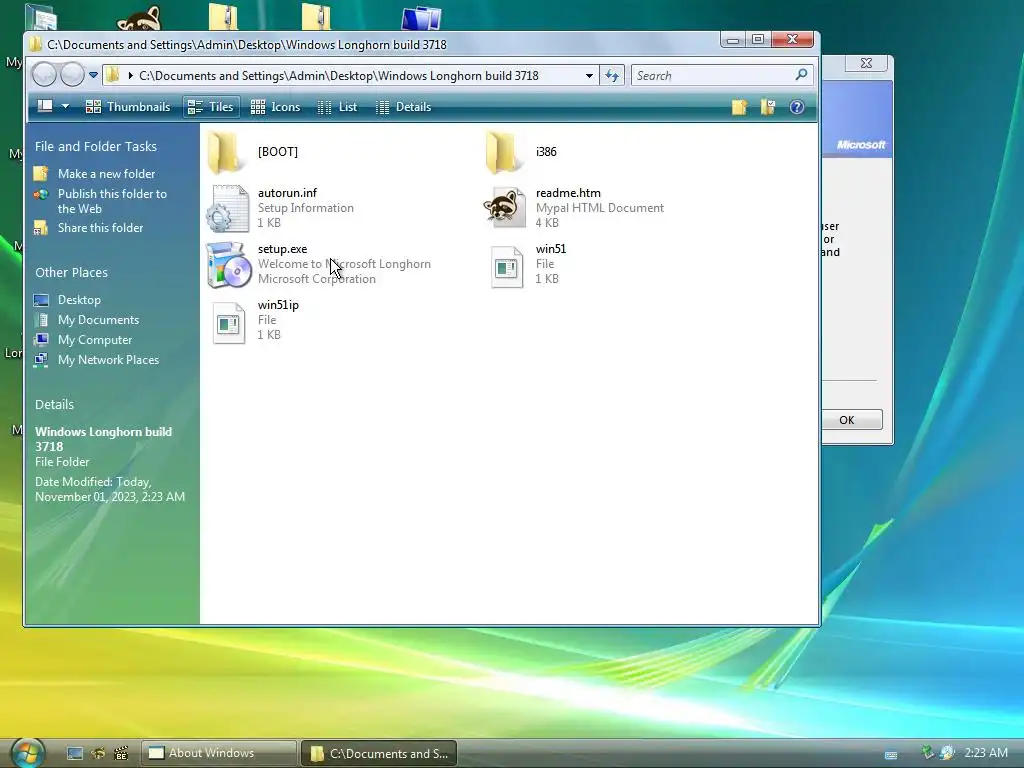This screenshot has width=1024, height=768.
Task: Click Publish this folder to the Web
Action: coord(112,201)
